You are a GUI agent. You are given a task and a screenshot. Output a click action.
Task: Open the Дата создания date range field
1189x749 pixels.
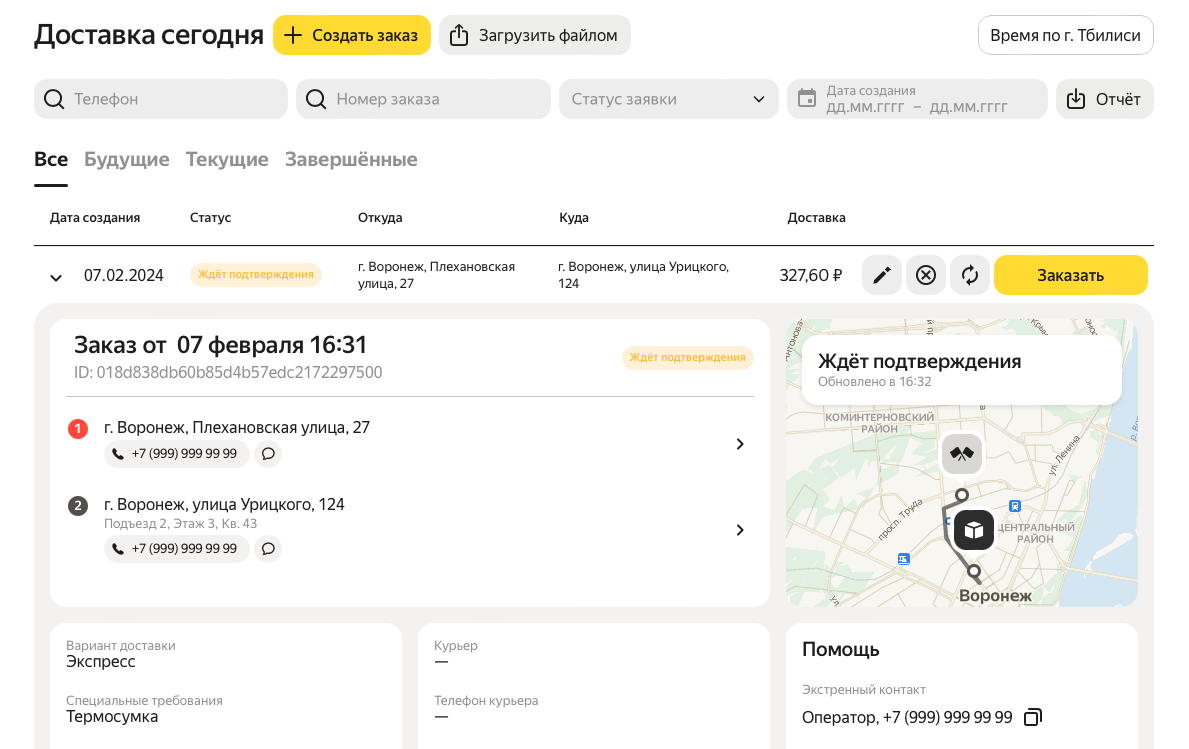[917, 99]
